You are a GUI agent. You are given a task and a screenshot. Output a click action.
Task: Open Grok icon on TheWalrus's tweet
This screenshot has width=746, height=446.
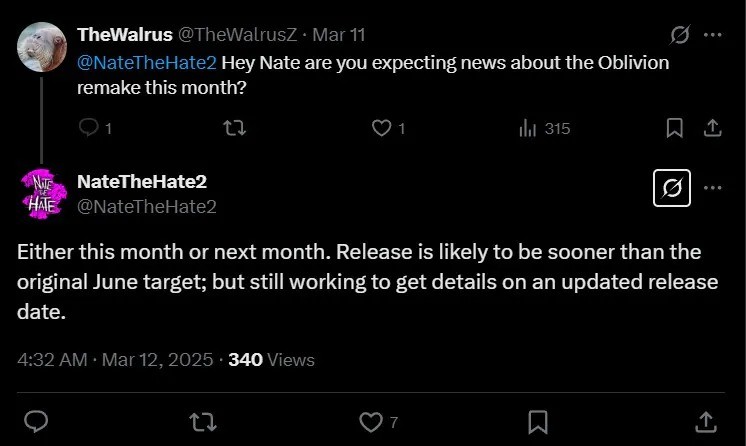(x=679, y=35)
